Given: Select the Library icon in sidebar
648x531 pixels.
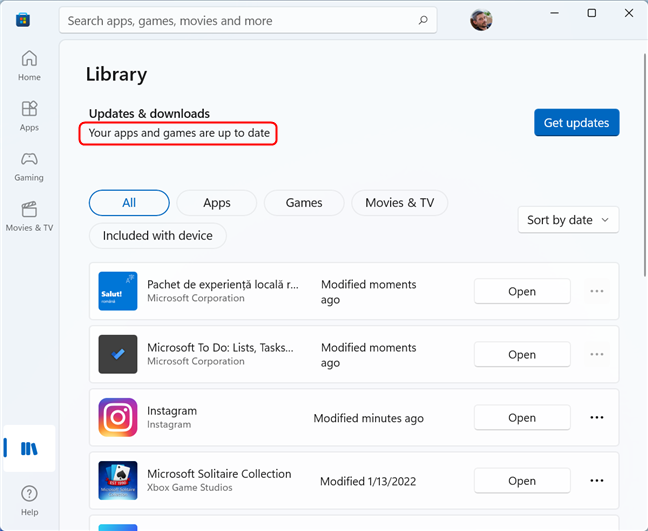Looking at the screenshot, I should point(29,448).
